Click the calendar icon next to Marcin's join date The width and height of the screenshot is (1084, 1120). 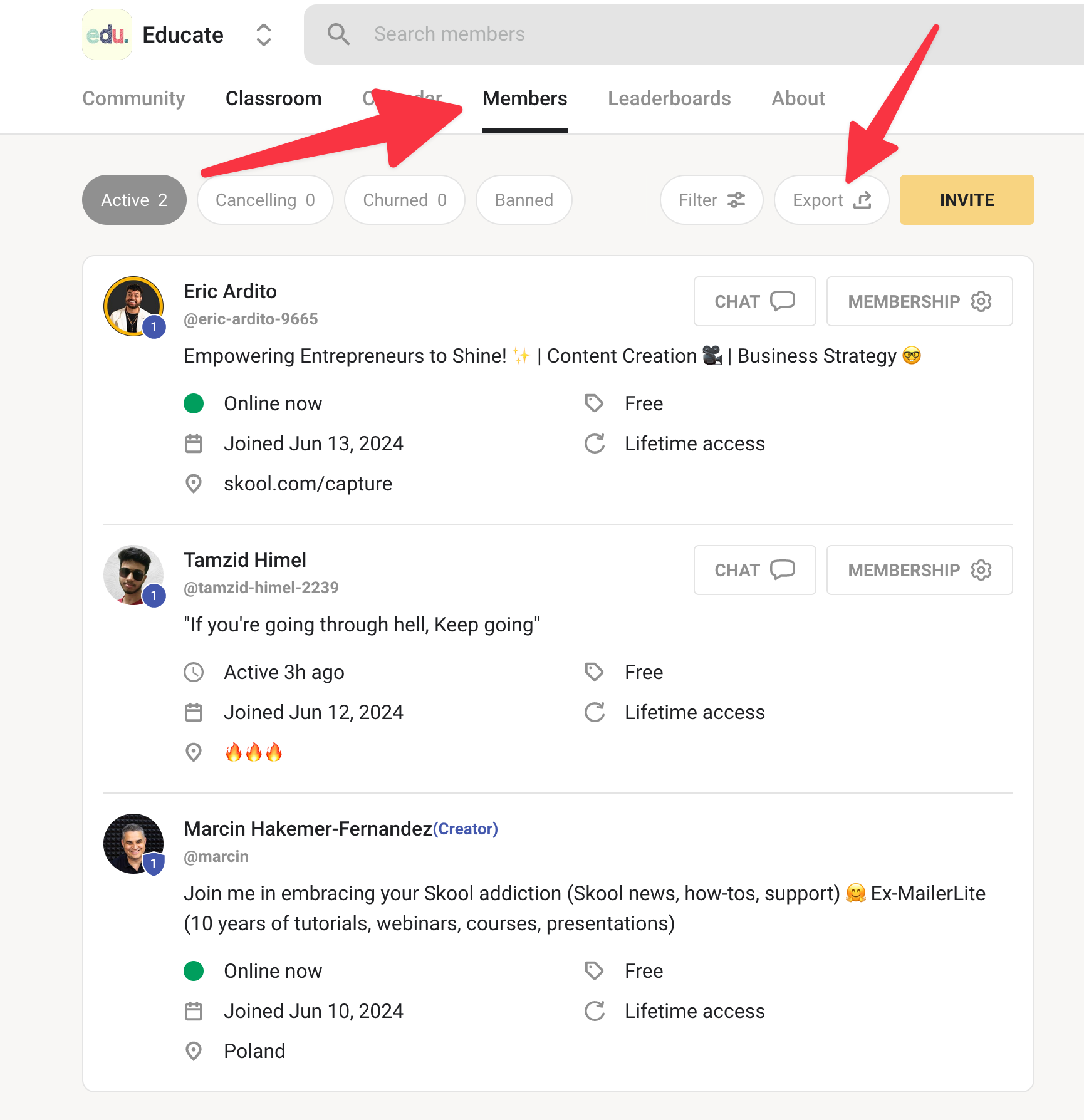pyautogui.click(x=194, y=1010)
